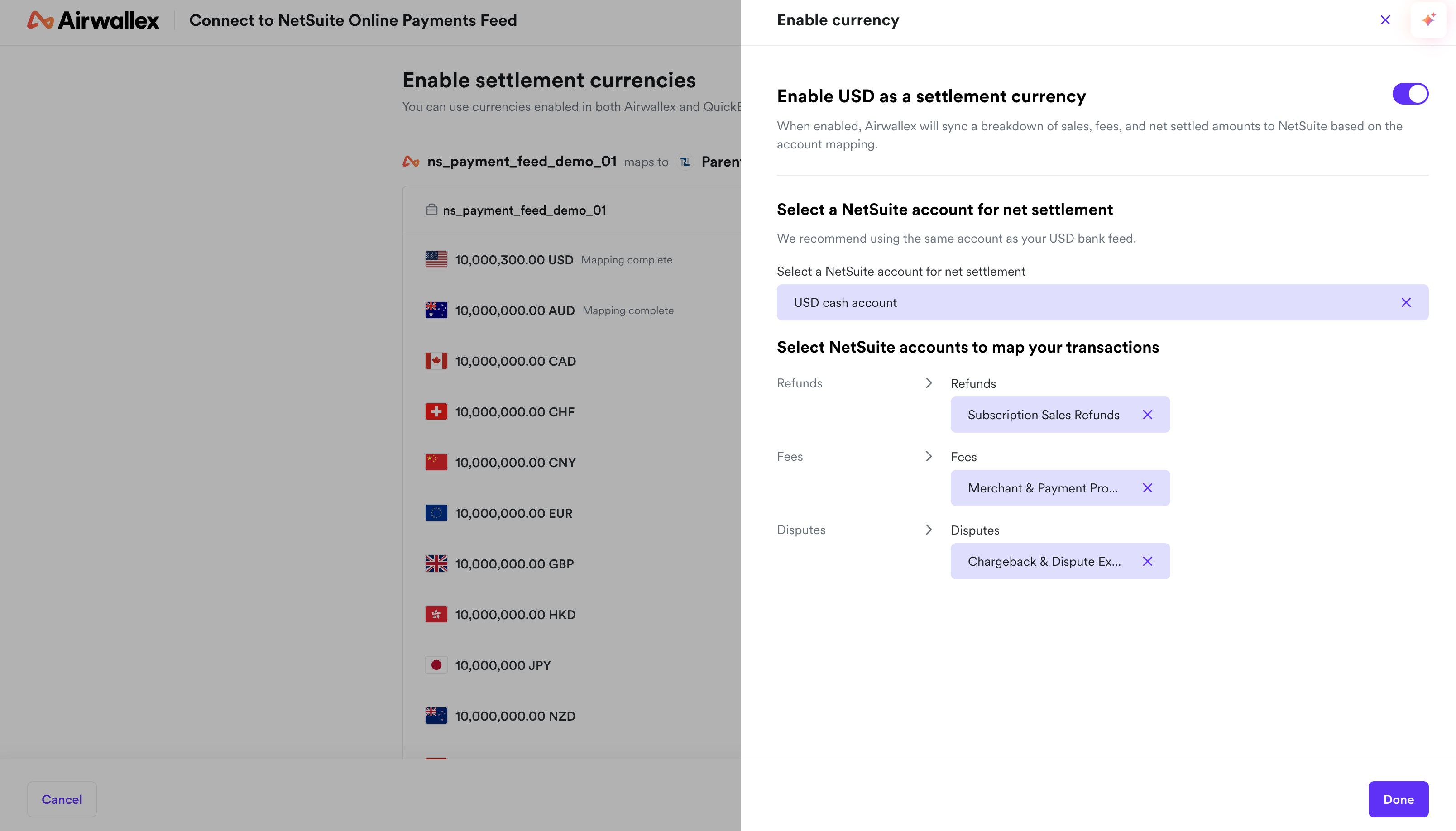Clear the Chargeback & Dispute Ex... selection
The height and width of the screenshot is (831, 1456).
(x=1148, y=561)
